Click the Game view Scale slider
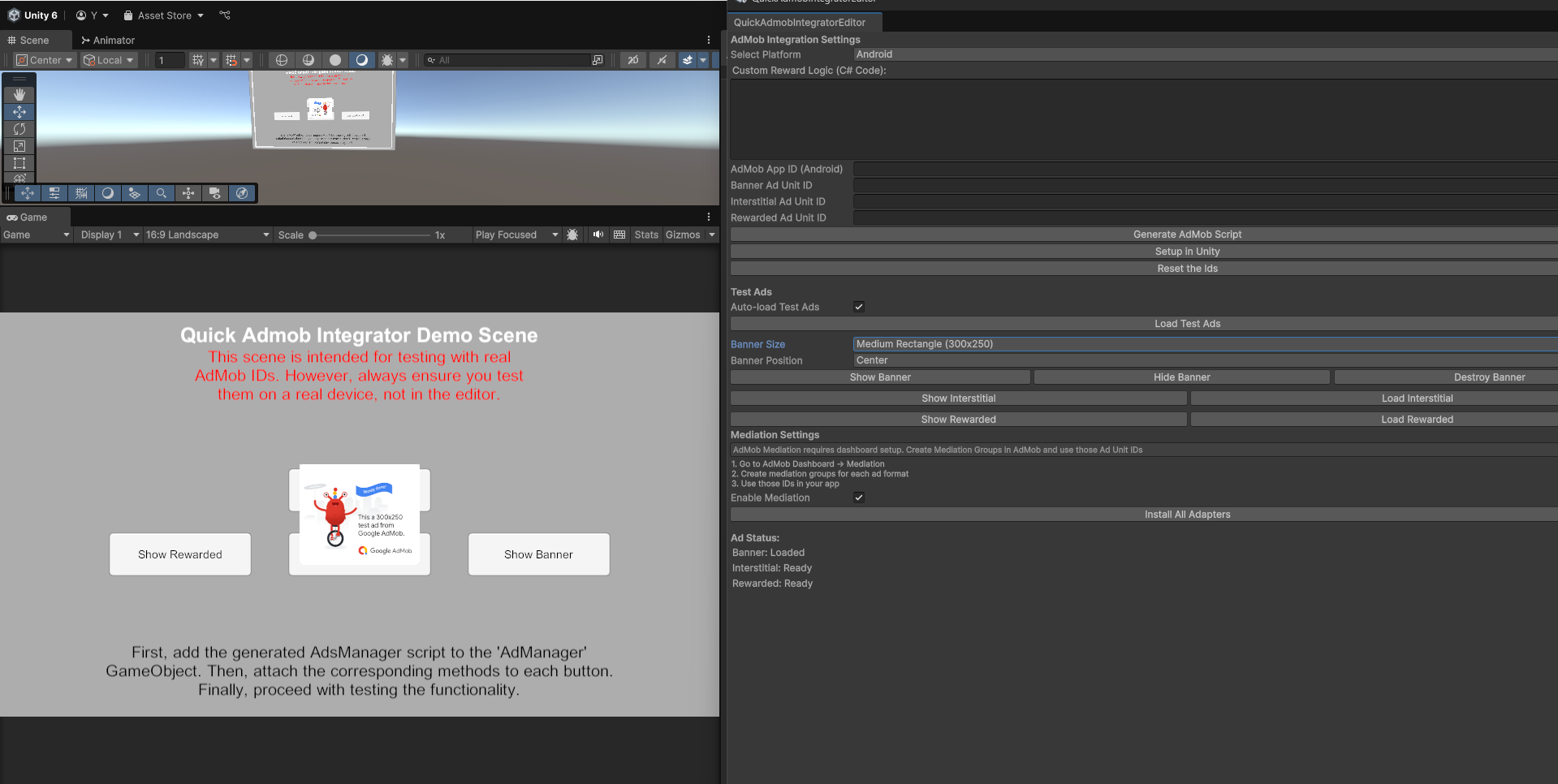Image resolution: width=1558 pixels, height=784 pixels. pos(371,235)
